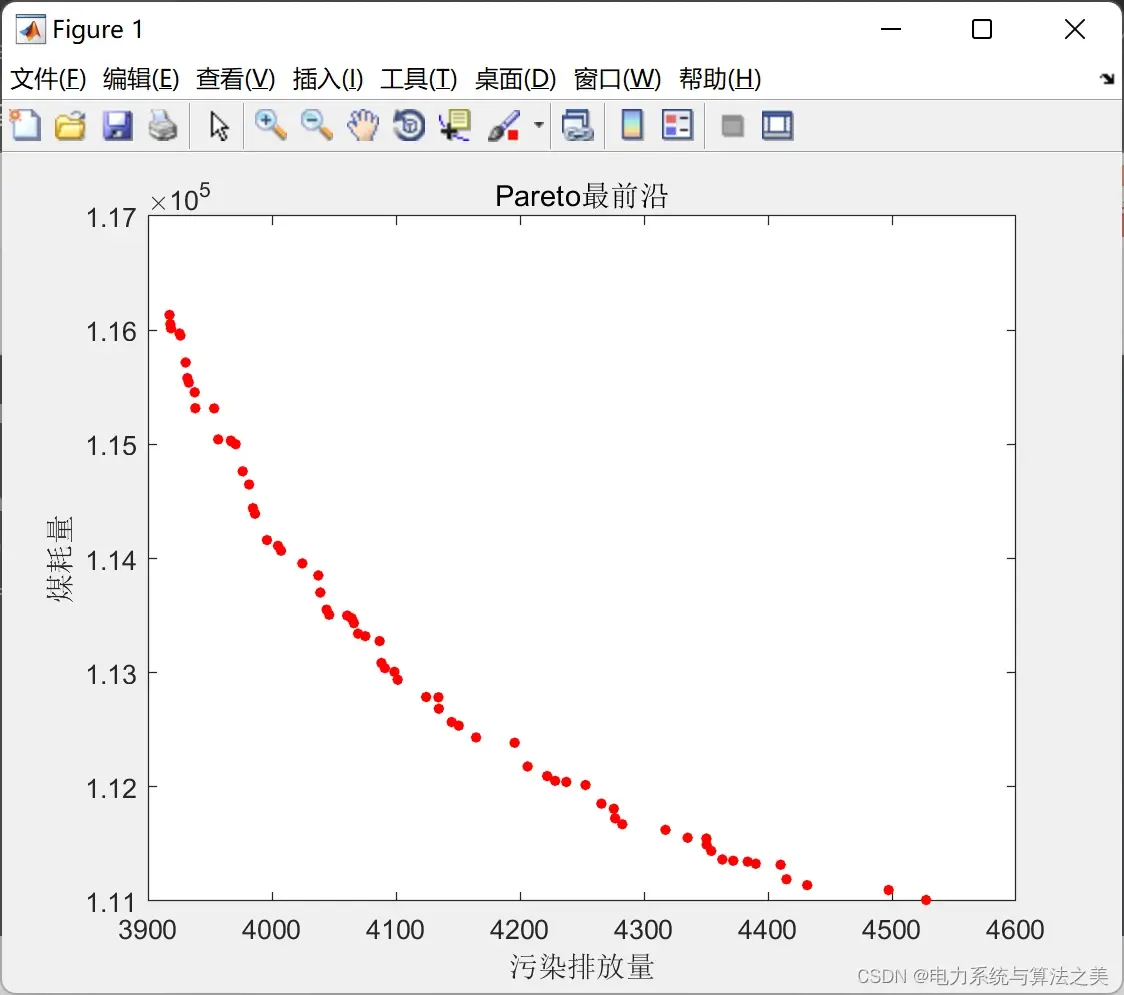This screenshot has width=1124, height=995.
Task: Expand the Brush color dropdown arrow
Action: 538,125
